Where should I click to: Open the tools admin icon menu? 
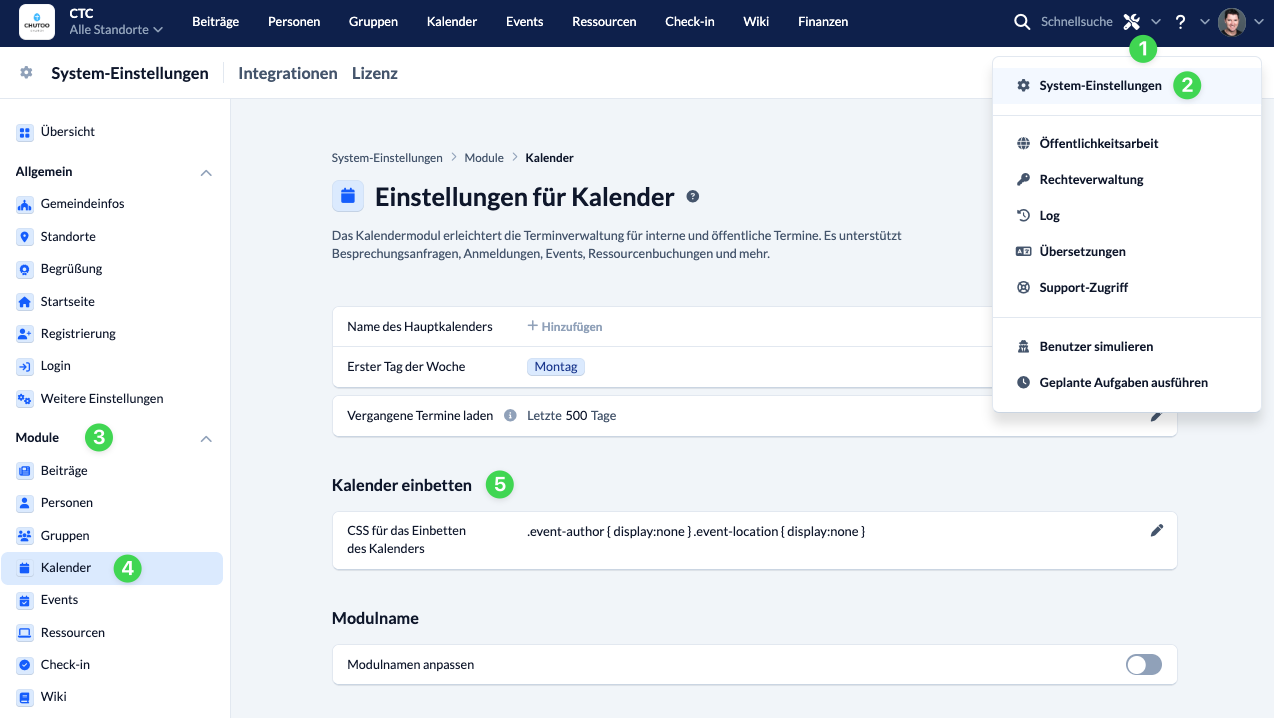pos(1132,22)
